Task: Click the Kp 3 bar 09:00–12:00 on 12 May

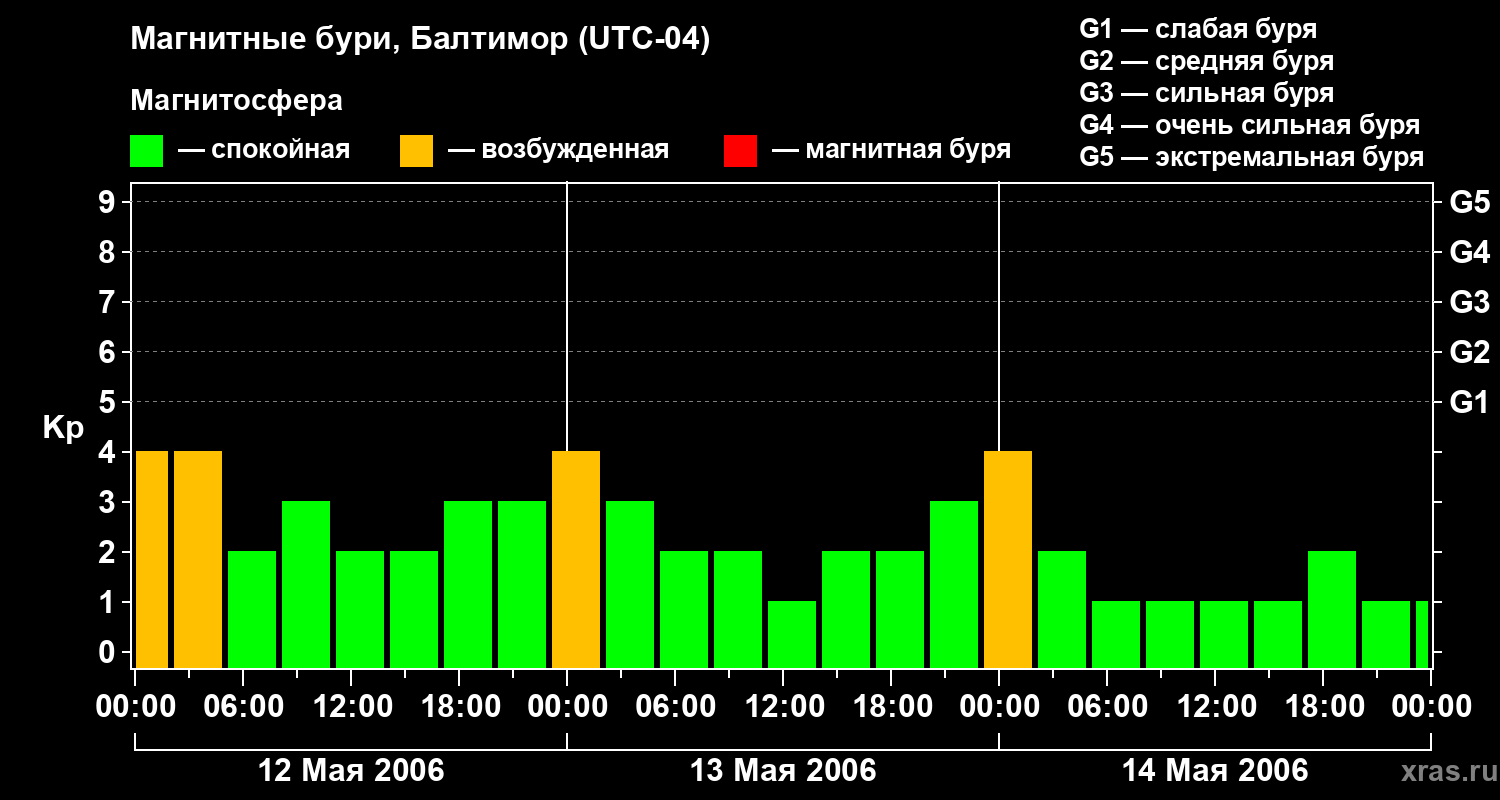Action: (306, 585)
